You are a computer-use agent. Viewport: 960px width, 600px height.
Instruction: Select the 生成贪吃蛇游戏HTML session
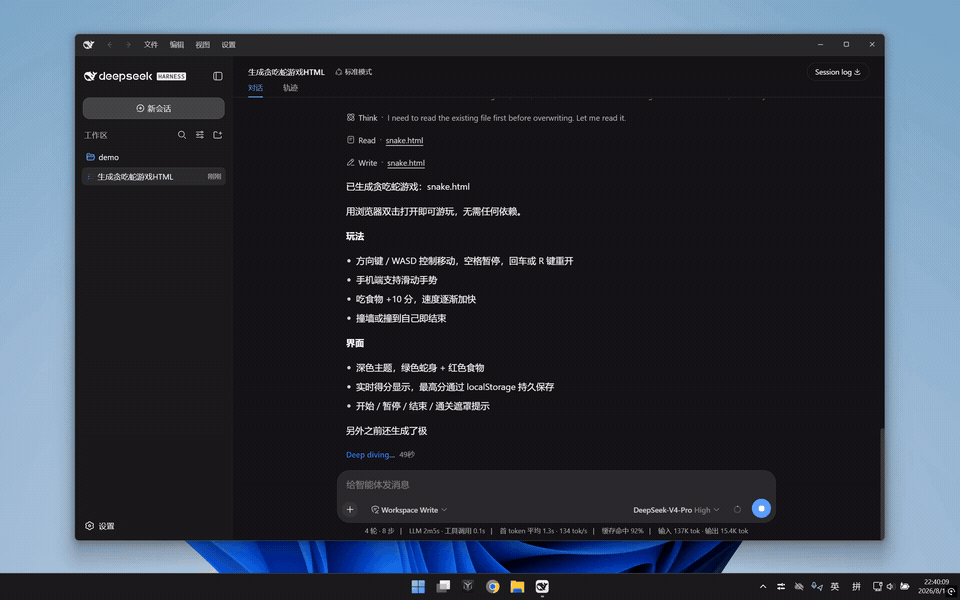(154, 176)
